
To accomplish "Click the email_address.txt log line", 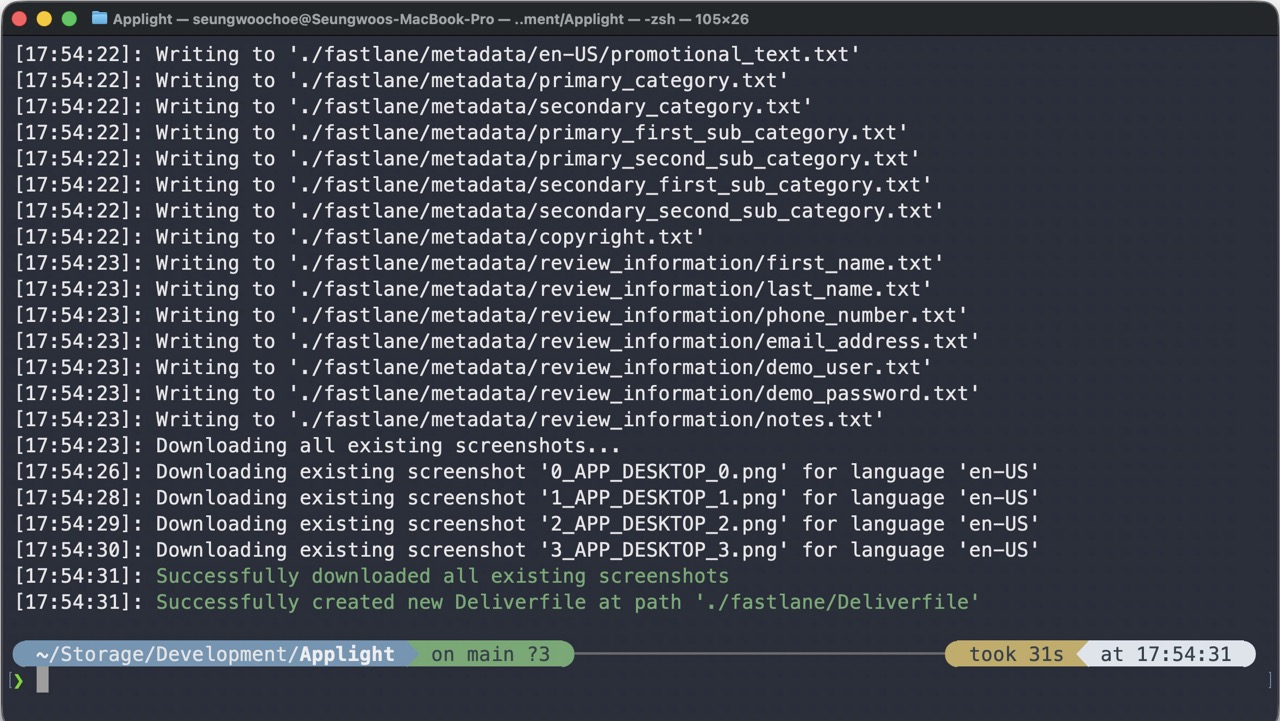I will click(497, 341).
